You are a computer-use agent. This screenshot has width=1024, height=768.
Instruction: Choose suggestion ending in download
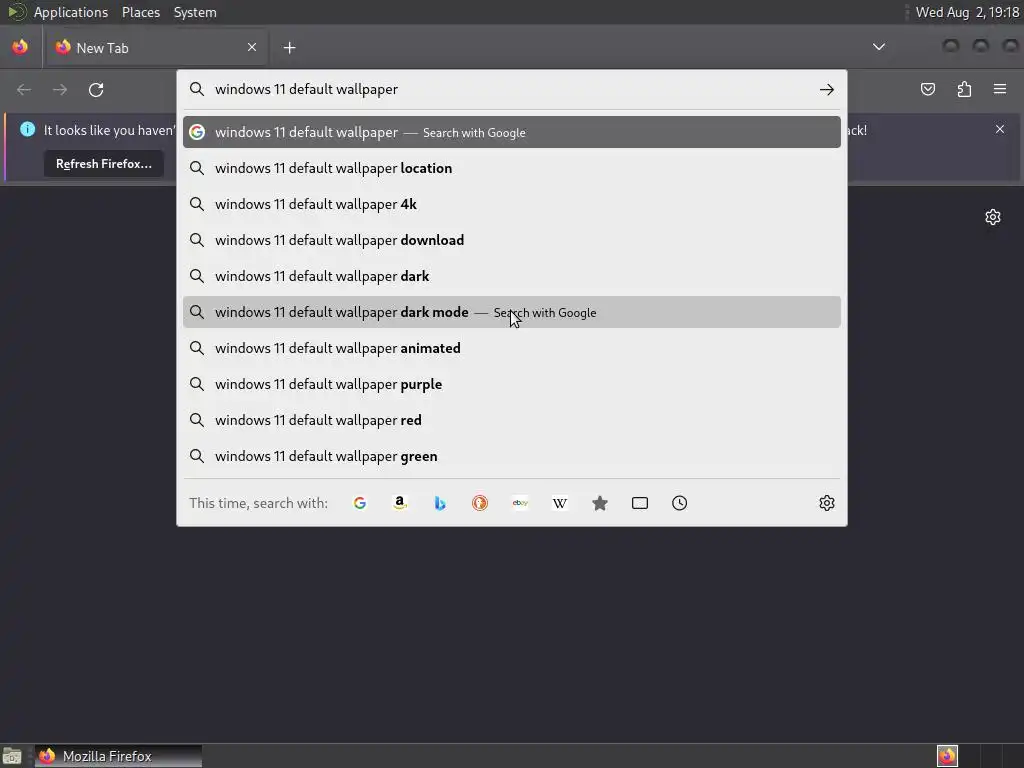click(512, 240)
